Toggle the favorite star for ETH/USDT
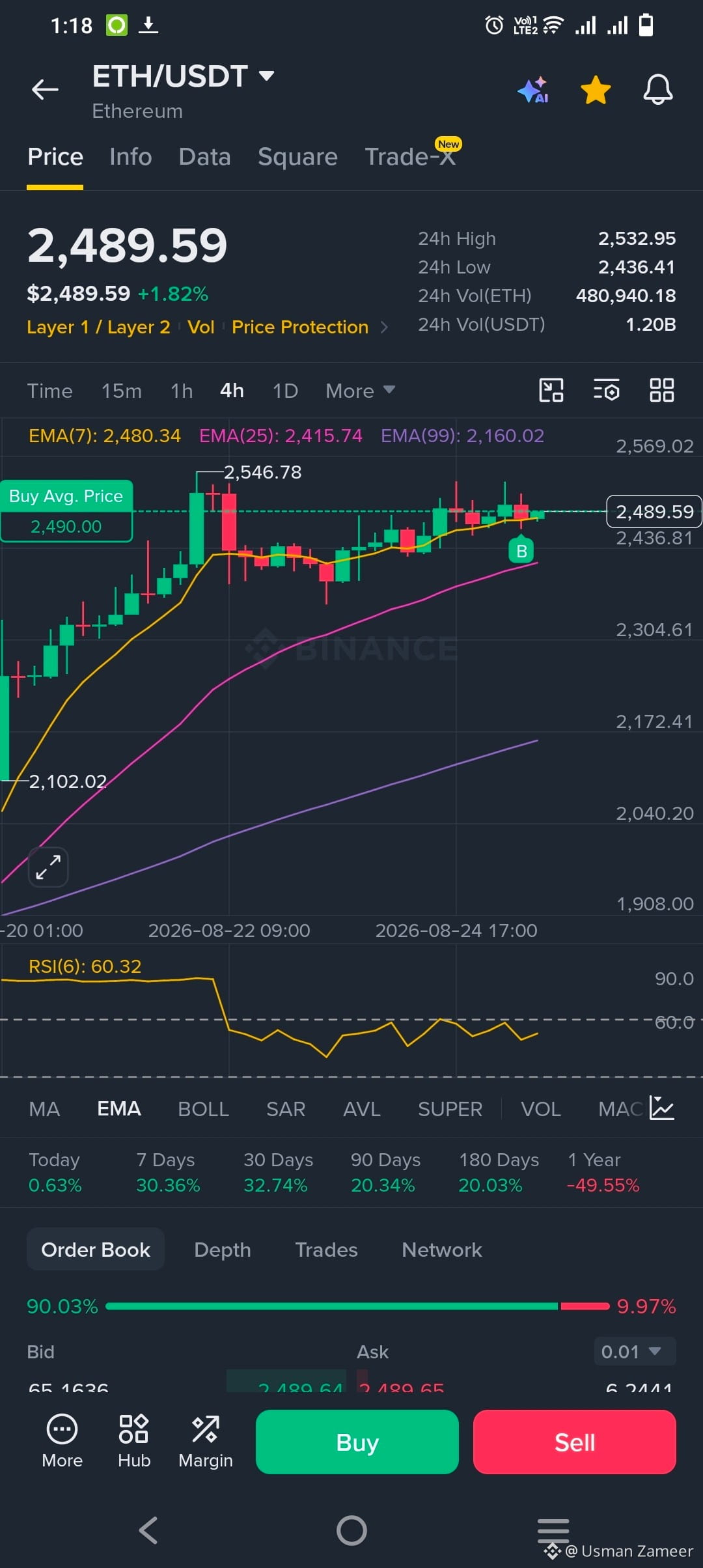Screen dimensions: 703x1568 [596, 90]
